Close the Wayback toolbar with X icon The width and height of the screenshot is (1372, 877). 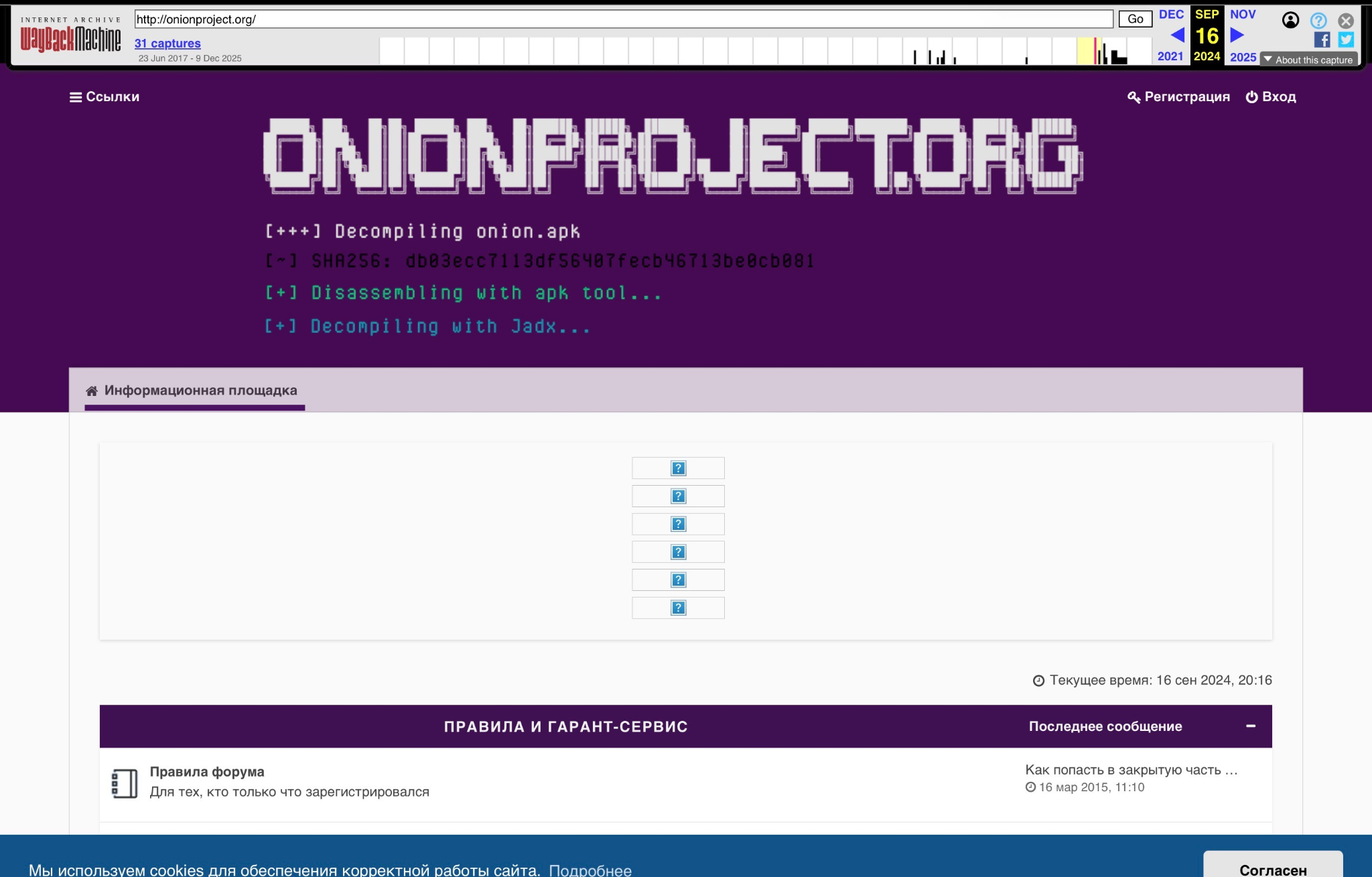[1346, 21]
